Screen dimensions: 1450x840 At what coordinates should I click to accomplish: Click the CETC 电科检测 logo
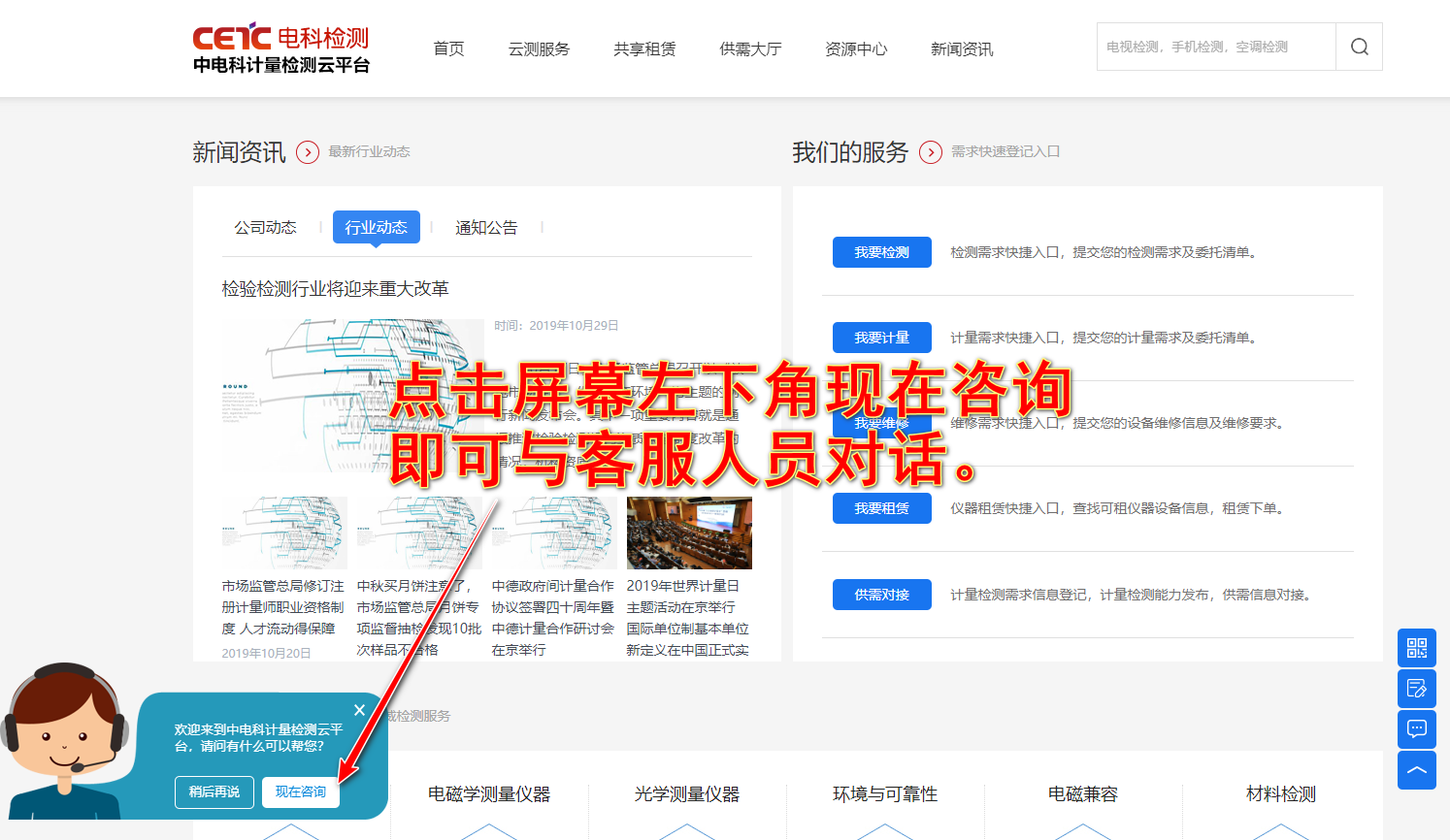[281, 48]
